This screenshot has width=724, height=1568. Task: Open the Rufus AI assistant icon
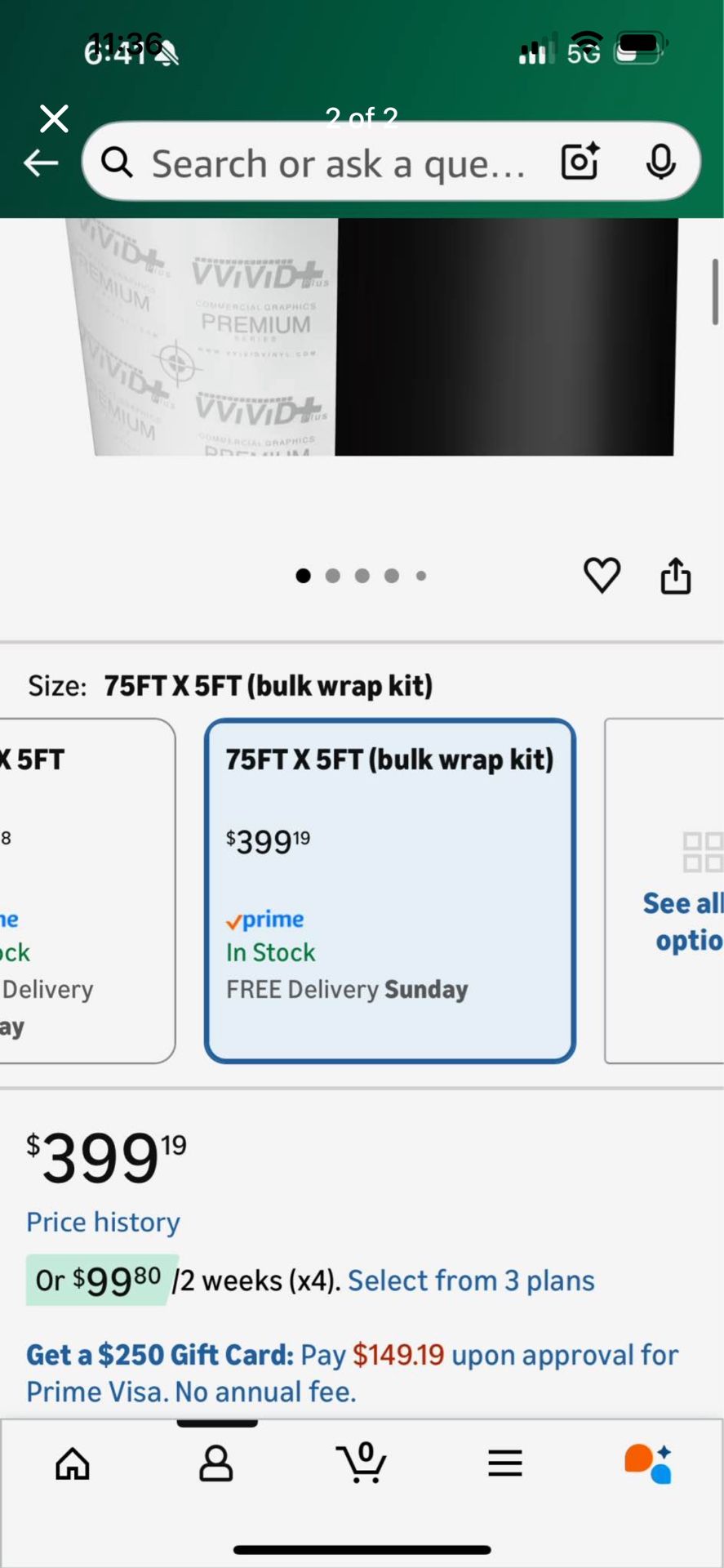pyautogui.click(x=648, y=1463)
